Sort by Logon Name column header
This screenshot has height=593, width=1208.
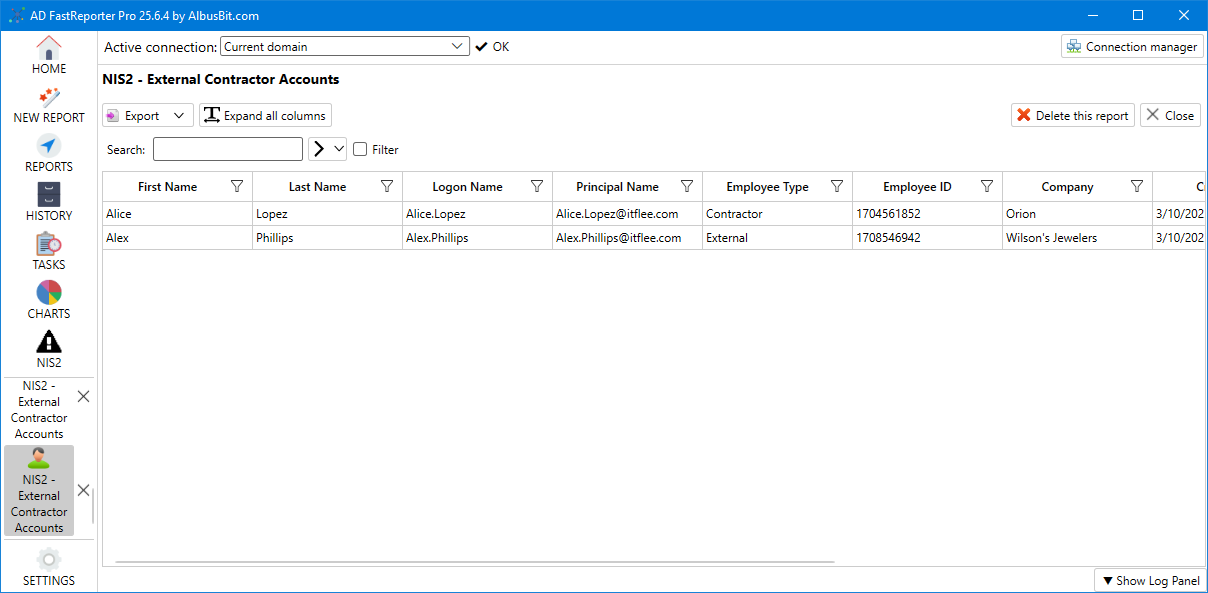(467, 187)
